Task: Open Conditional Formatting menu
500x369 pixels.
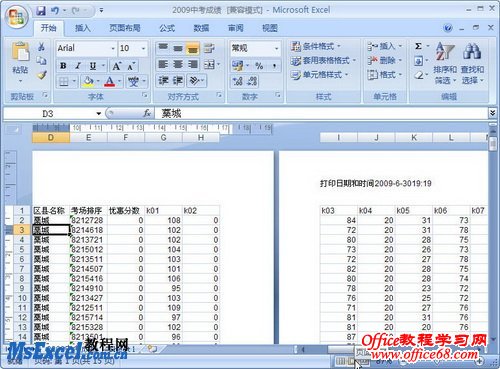Action: click(x=316, y=46)
